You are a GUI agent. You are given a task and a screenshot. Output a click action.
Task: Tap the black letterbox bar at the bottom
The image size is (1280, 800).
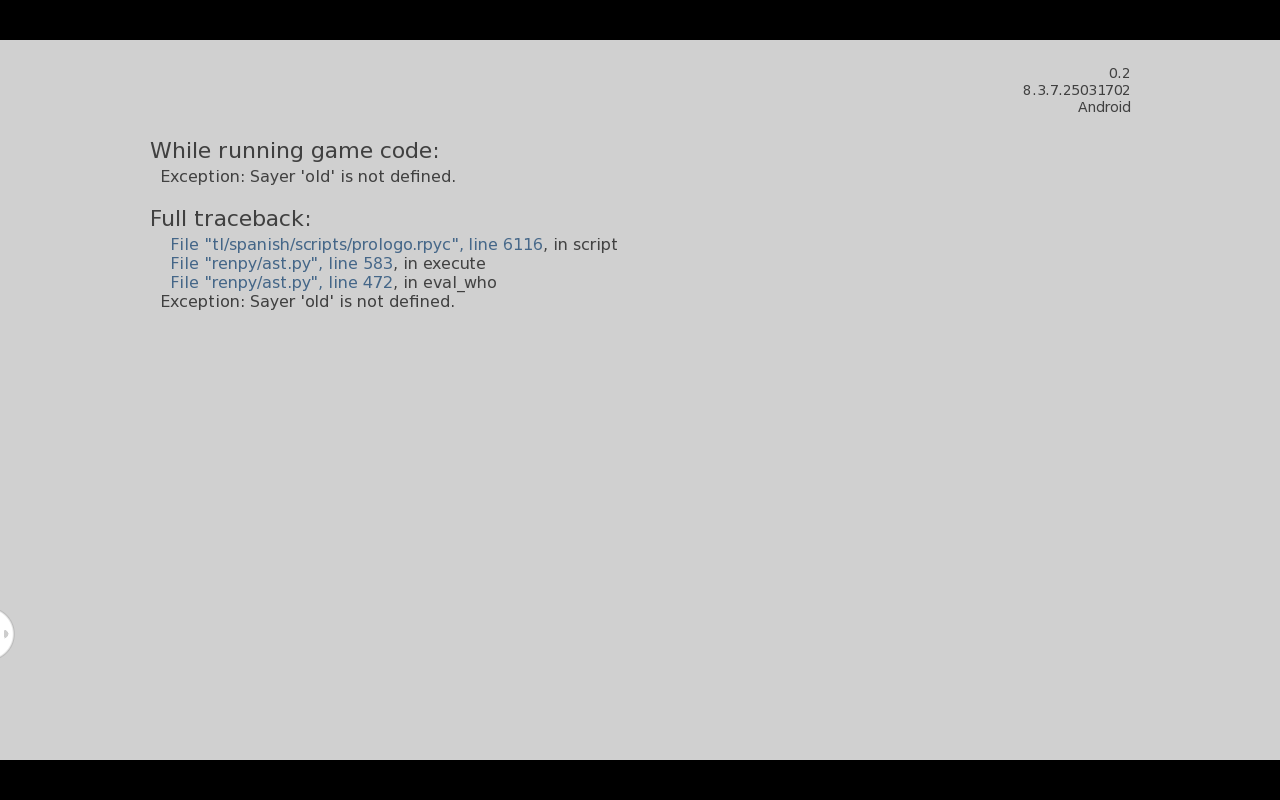click(640, 780)
